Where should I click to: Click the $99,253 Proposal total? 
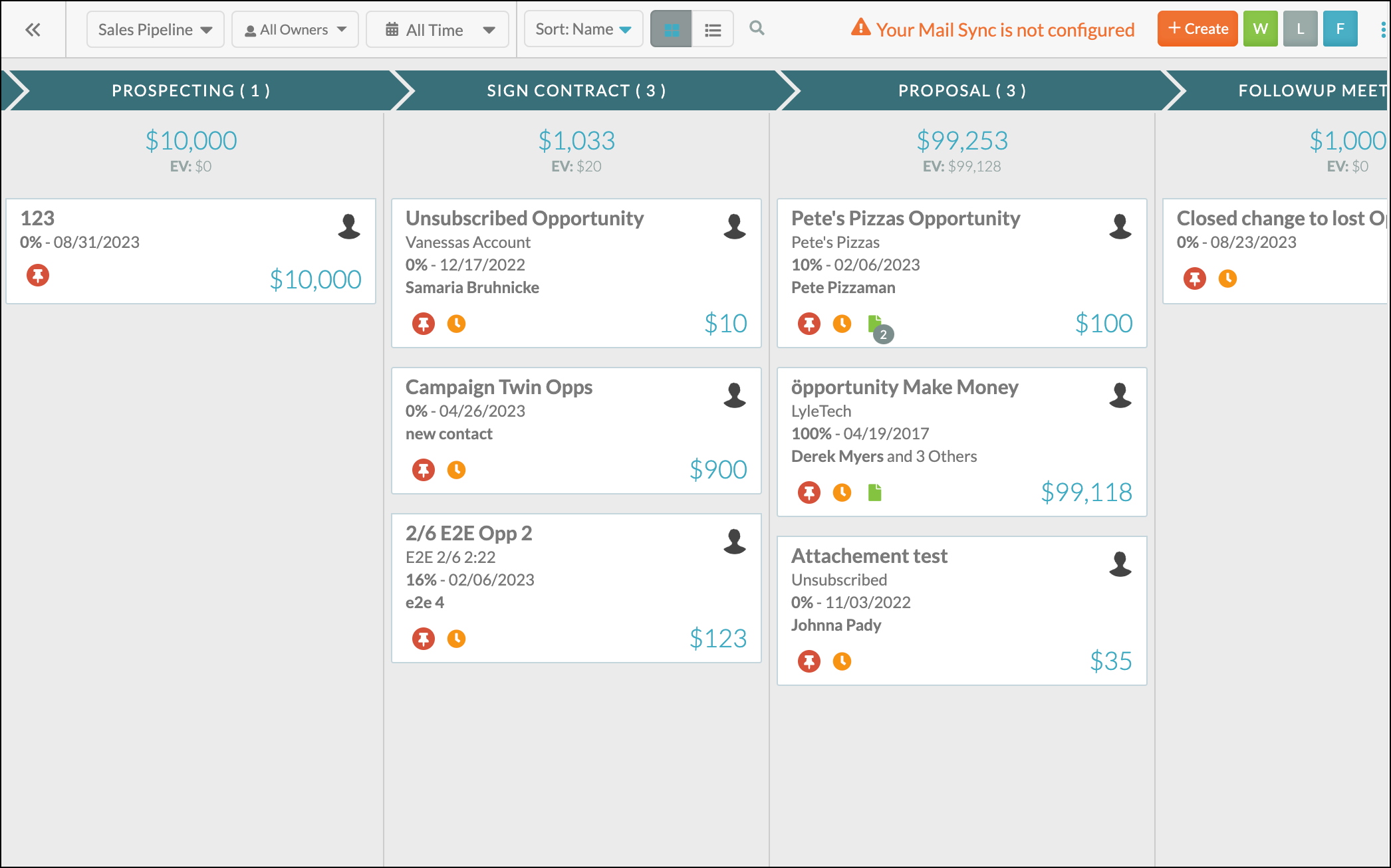962,140
